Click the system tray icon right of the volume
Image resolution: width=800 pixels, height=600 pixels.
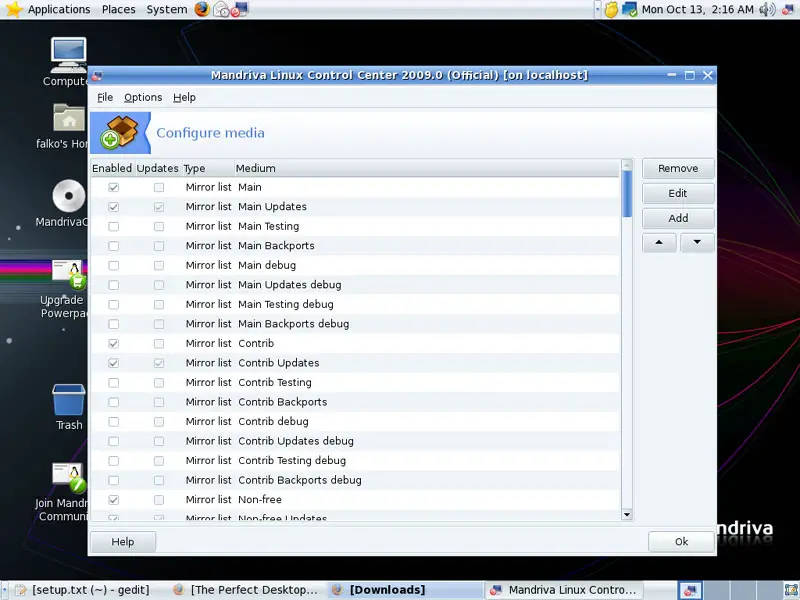click(788, 9)
